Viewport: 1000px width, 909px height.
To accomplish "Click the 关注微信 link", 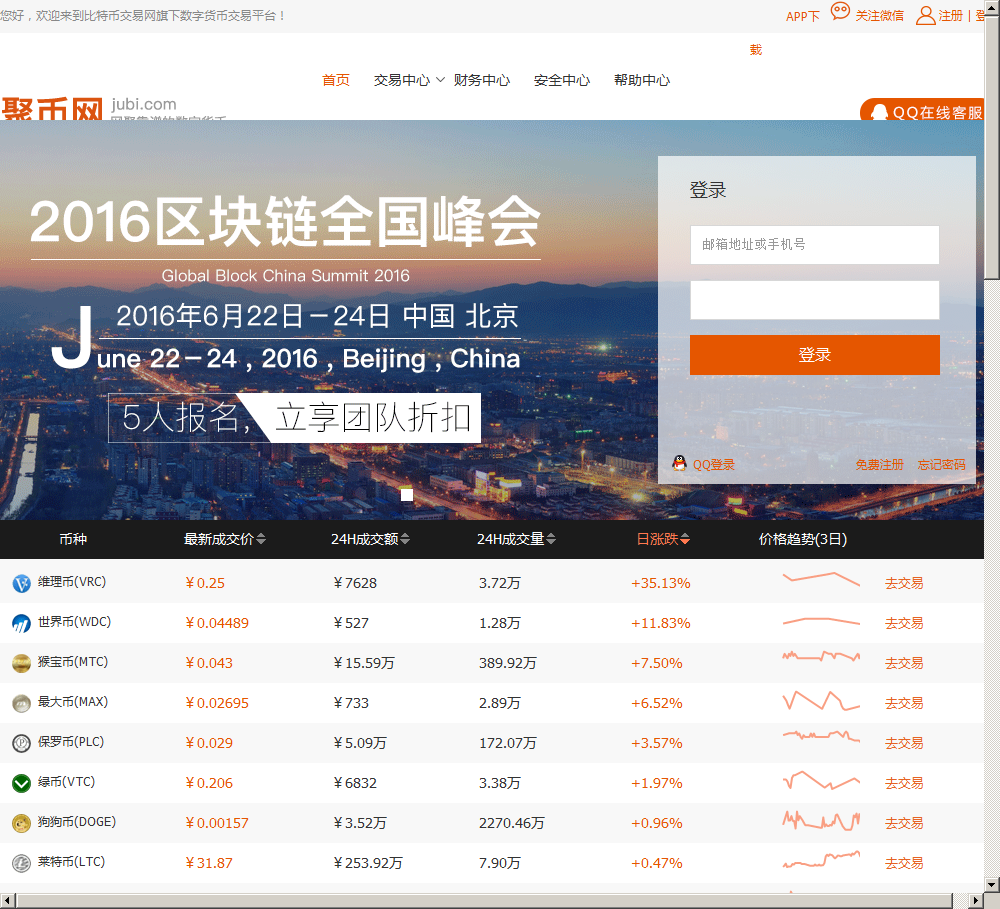I will click(879, 15).
